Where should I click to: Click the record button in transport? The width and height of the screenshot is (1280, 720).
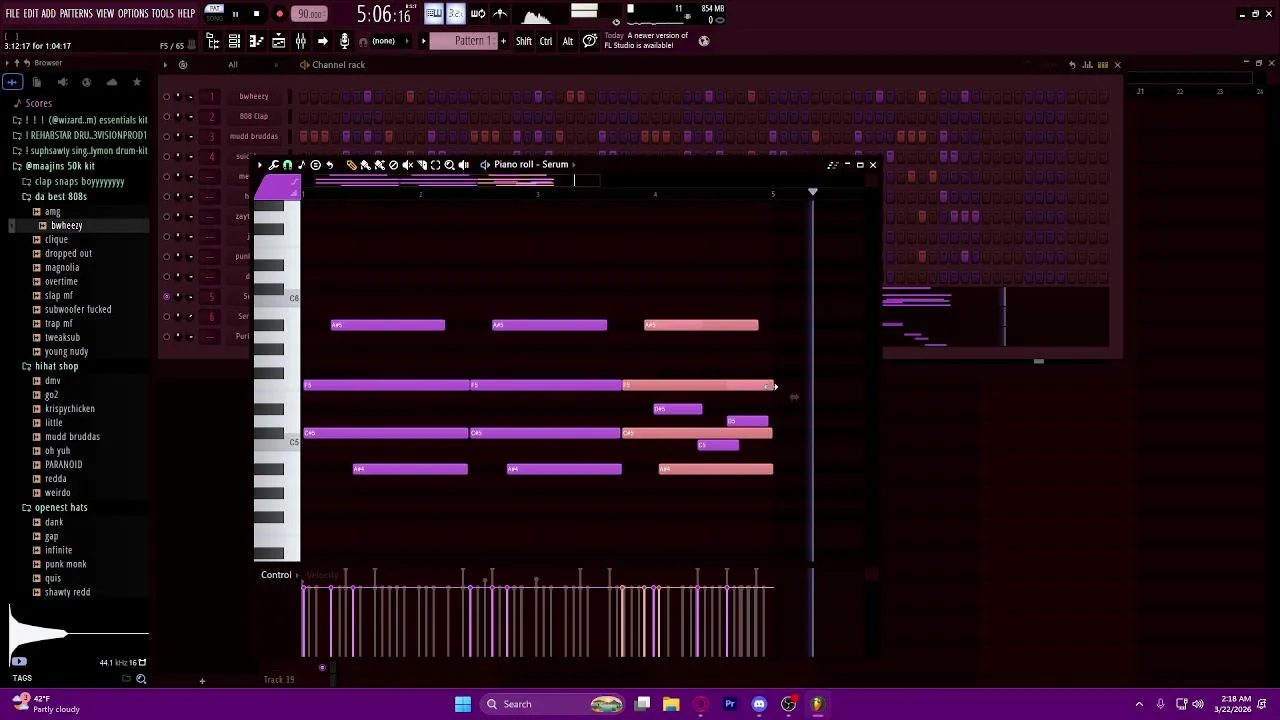pyautogui.click(x=279, y=14)
